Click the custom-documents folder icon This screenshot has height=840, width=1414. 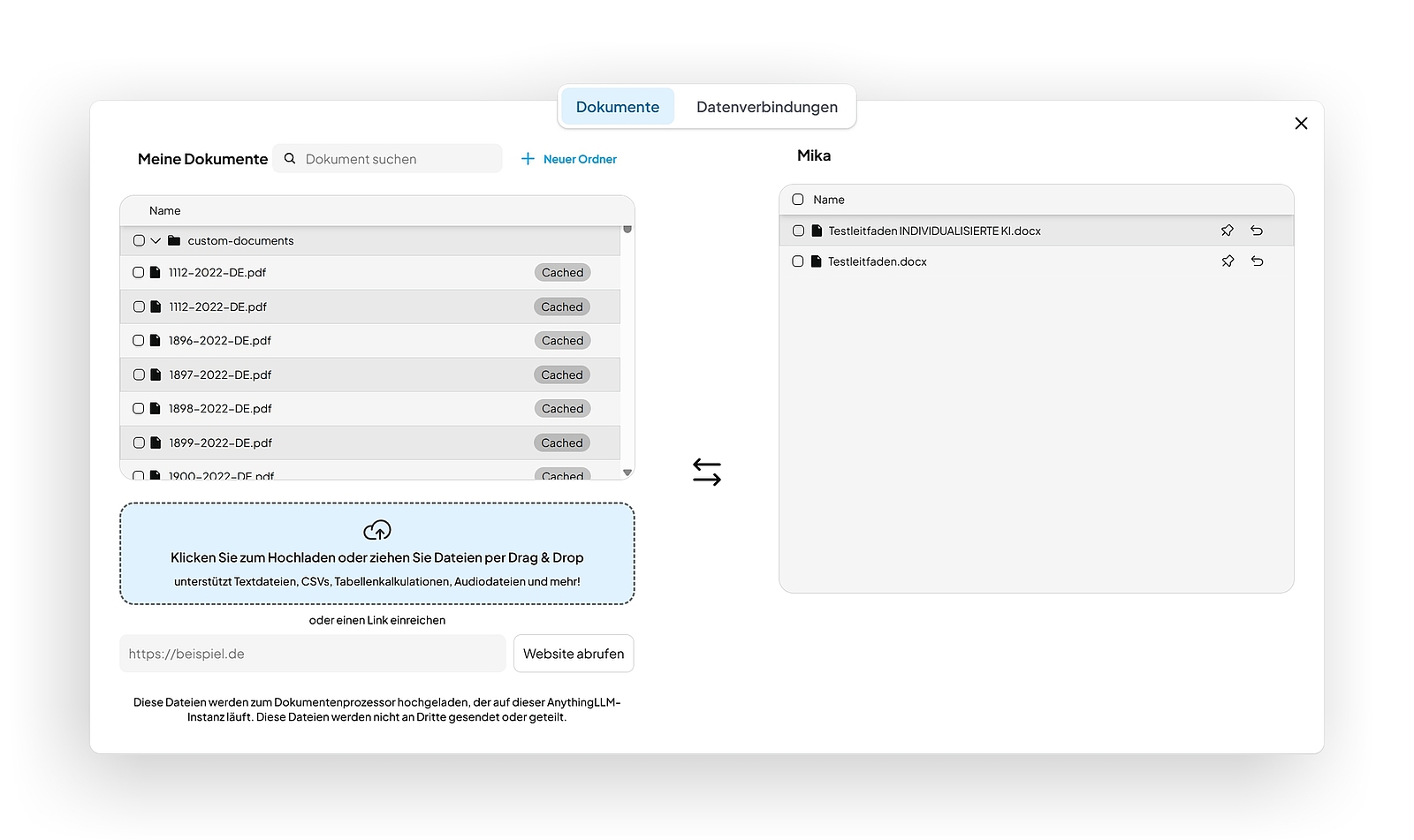pos(174,240)
